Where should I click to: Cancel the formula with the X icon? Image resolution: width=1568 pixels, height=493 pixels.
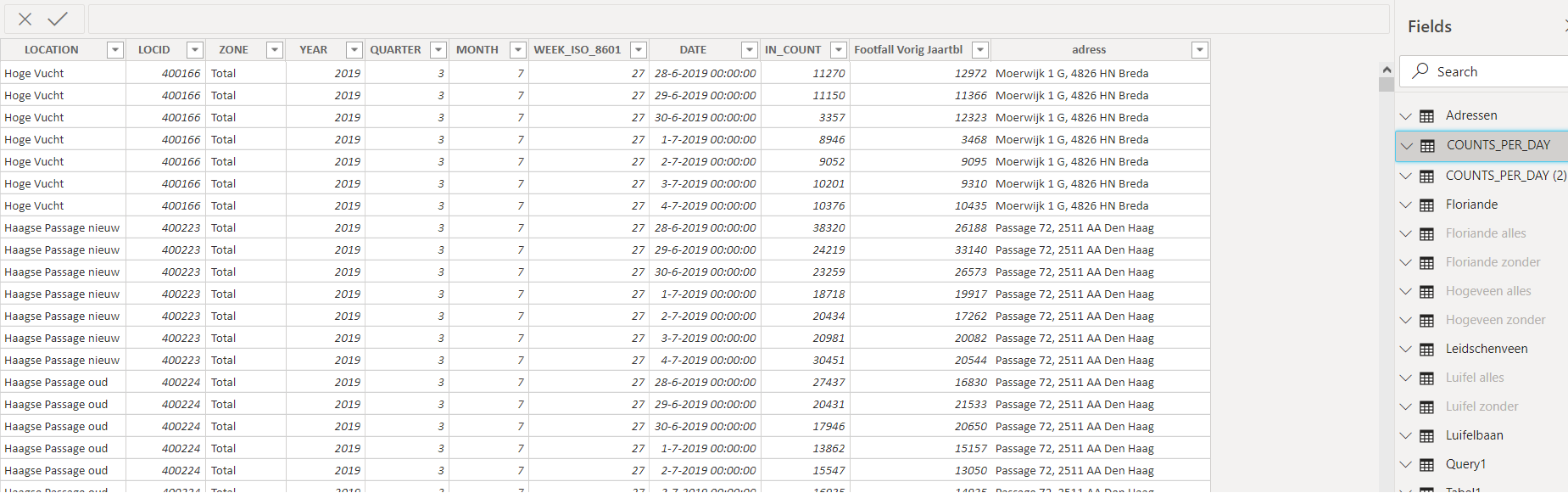click(25, 19)
